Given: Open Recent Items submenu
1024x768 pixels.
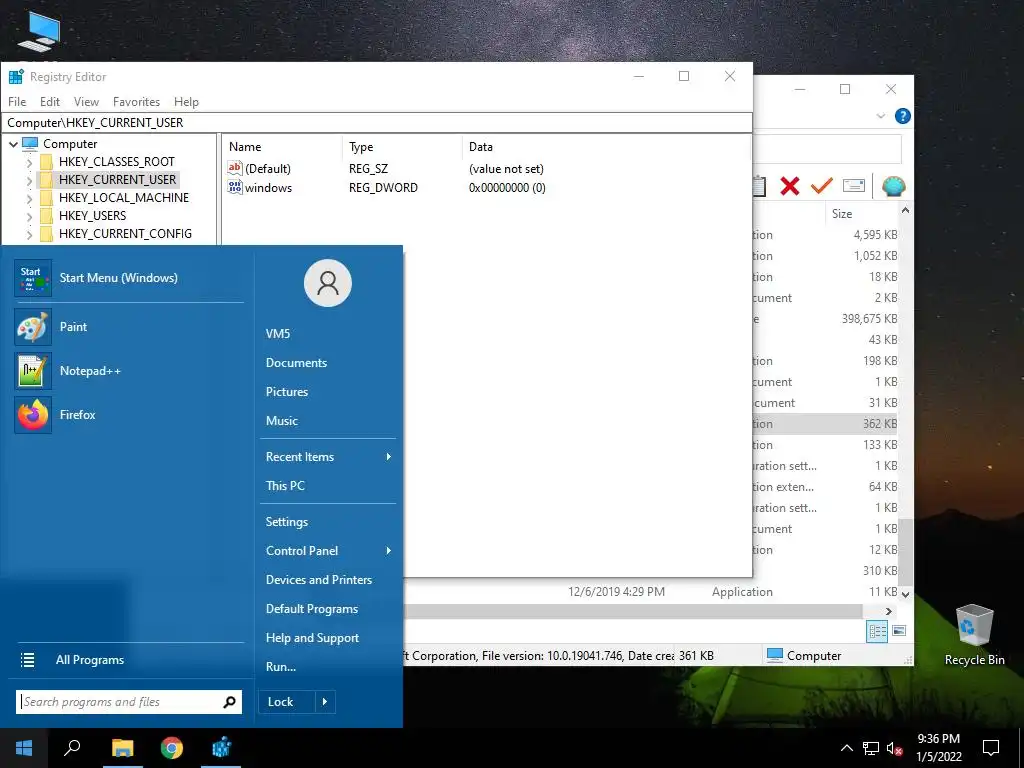Looking at the screenshot, I should coord(328,456).
